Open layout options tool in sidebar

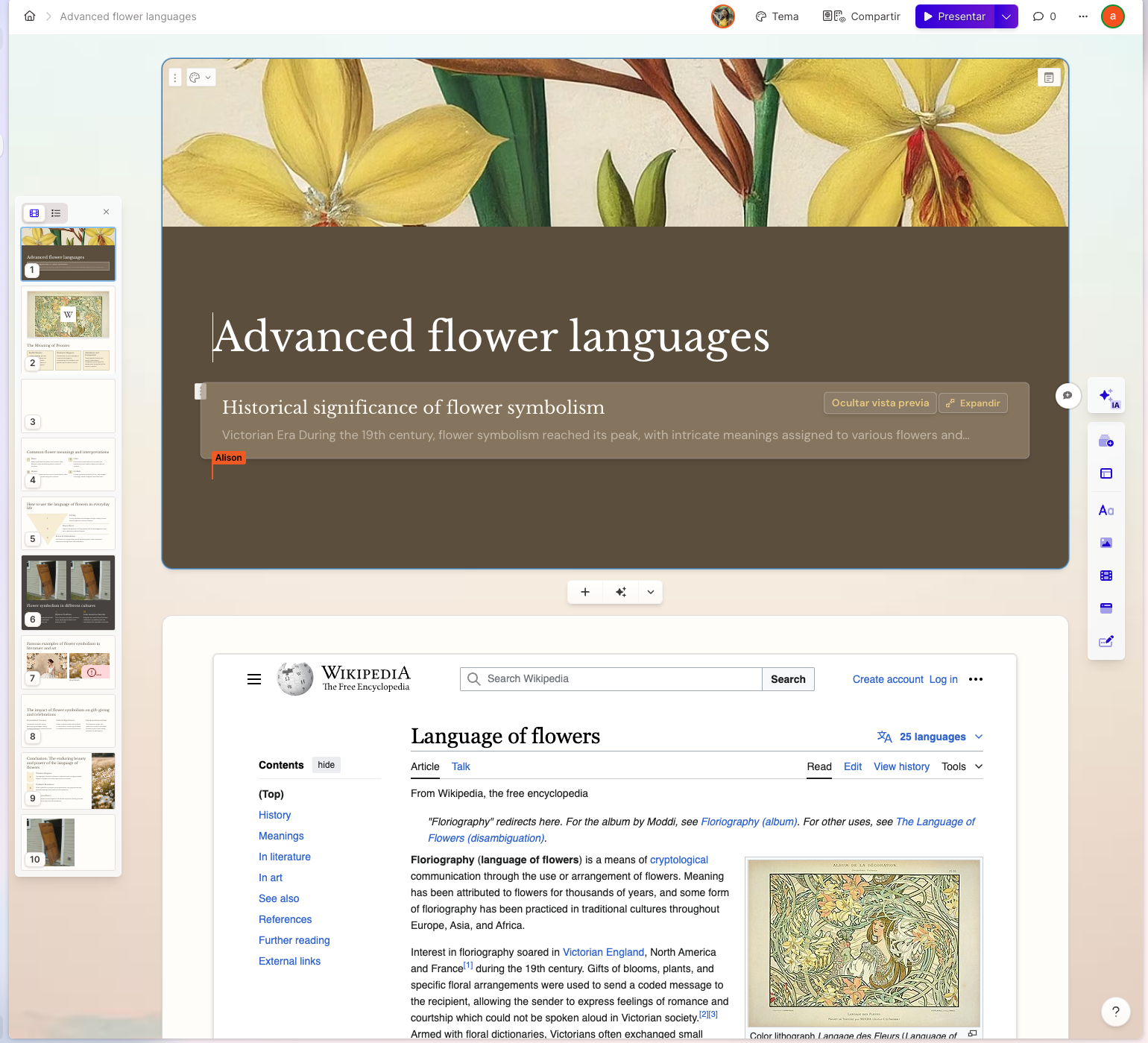pos(1106,473)
